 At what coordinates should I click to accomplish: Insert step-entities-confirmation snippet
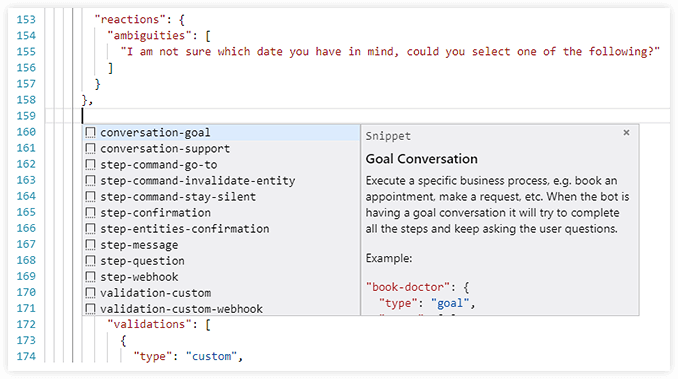click(221, 229)
